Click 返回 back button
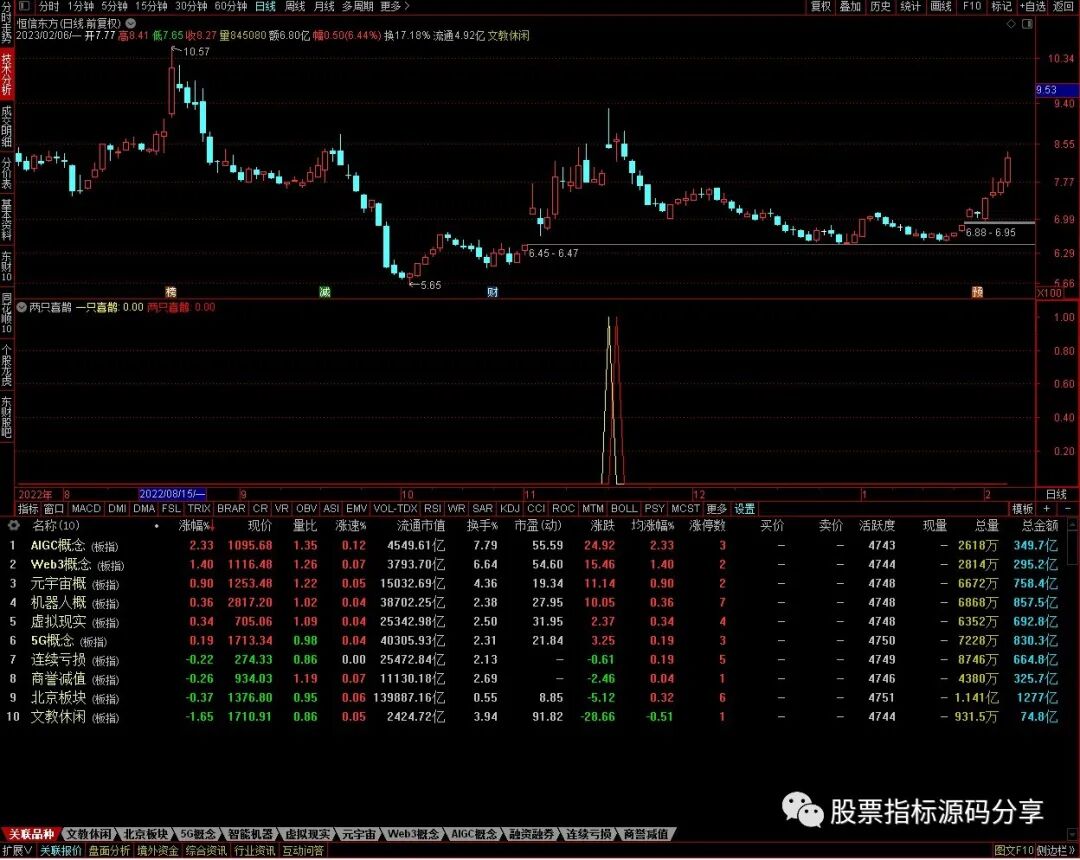1080x860 pixels. 1063,6
